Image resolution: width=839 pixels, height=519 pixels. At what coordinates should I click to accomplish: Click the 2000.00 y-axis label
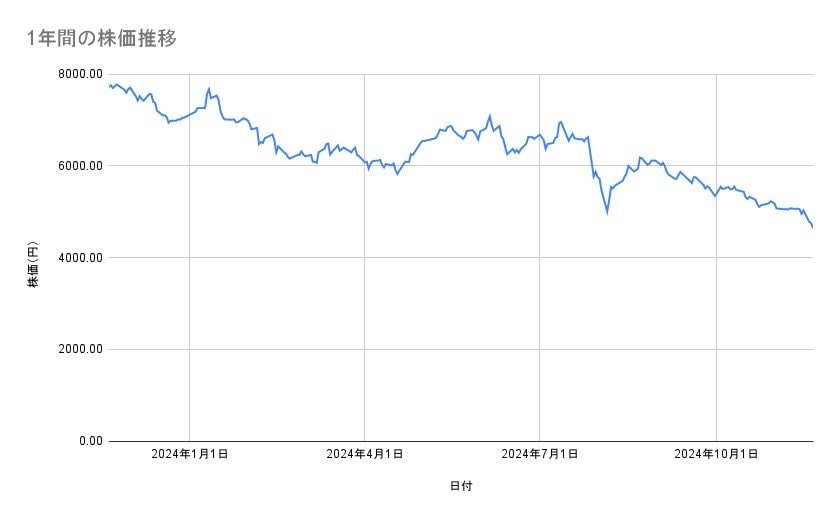[x=79, y=349]
